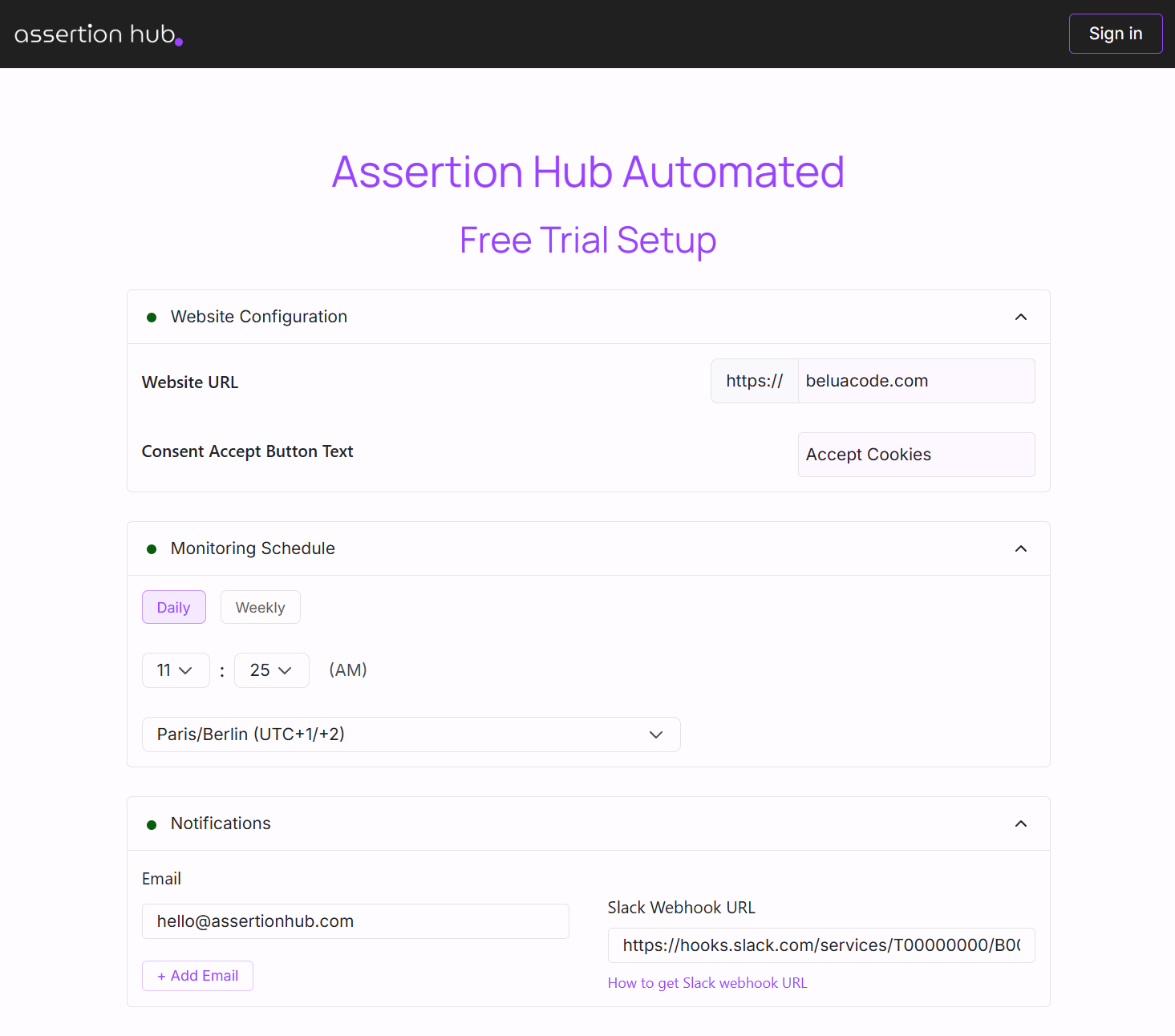Click the chevron on the hour selector
Image resolution: width=1175 pixels, height=1036 pixels.
pyautogui.click(x=186, y=670)
